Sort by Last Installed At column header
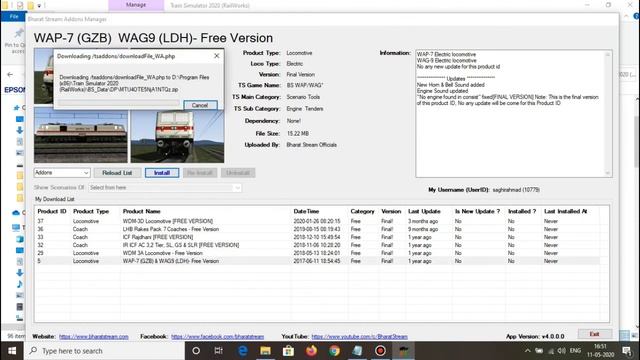 click(x=566, y=211)
